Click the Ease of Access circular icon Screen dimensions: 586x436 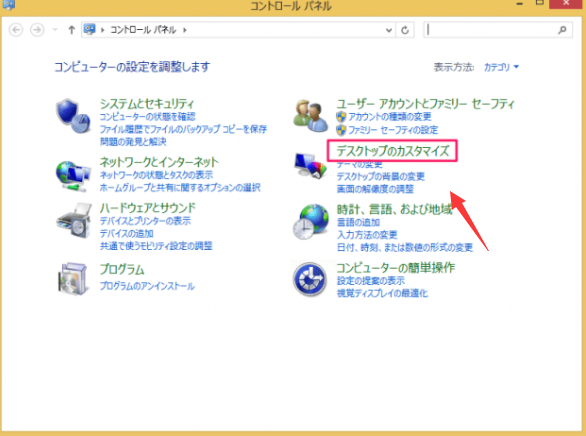310,279
